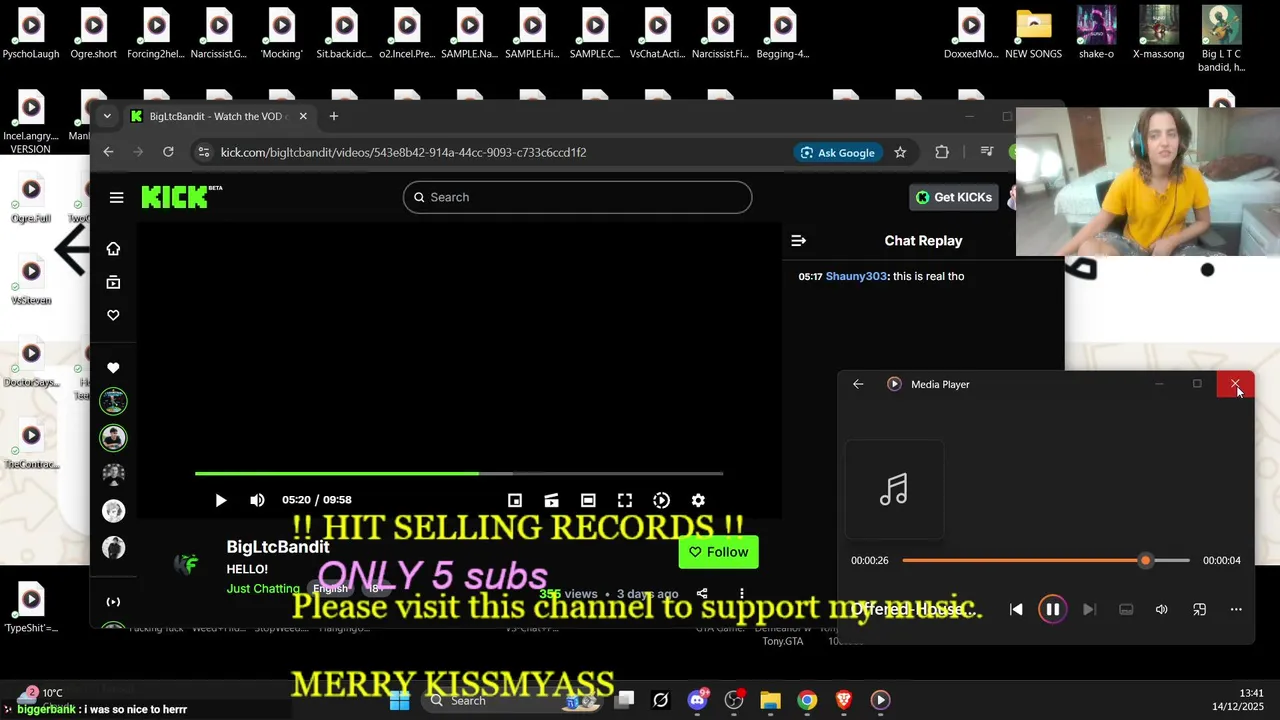The height and width of the screenshot is (720, 1280).
Task: Open the NEW SONGS desktop folder
Action: click(1033, 35)
